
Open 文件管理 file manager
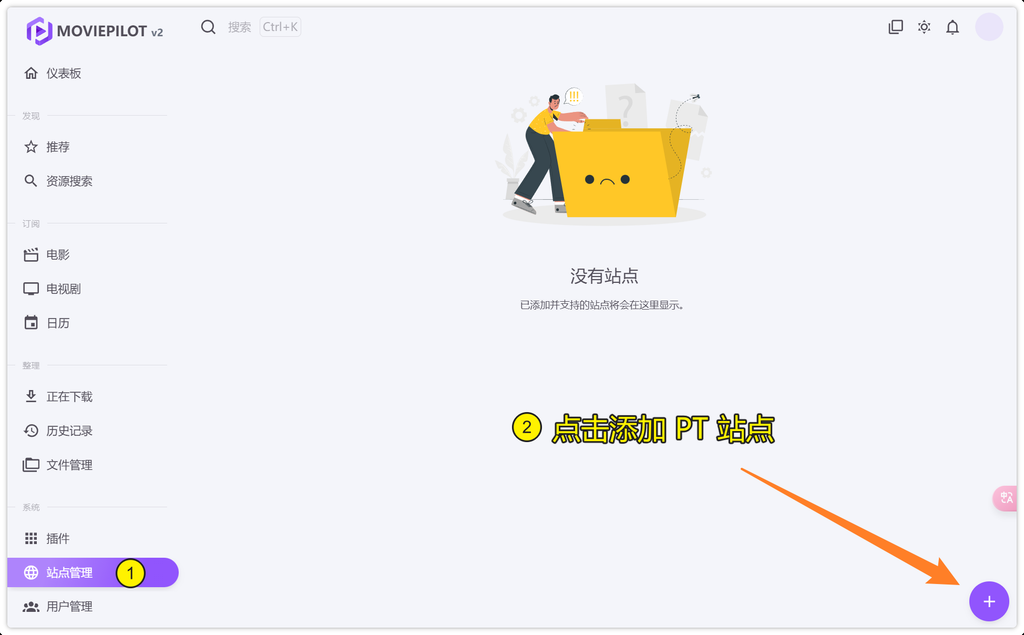pyautogui.click(x=68, y=465)
